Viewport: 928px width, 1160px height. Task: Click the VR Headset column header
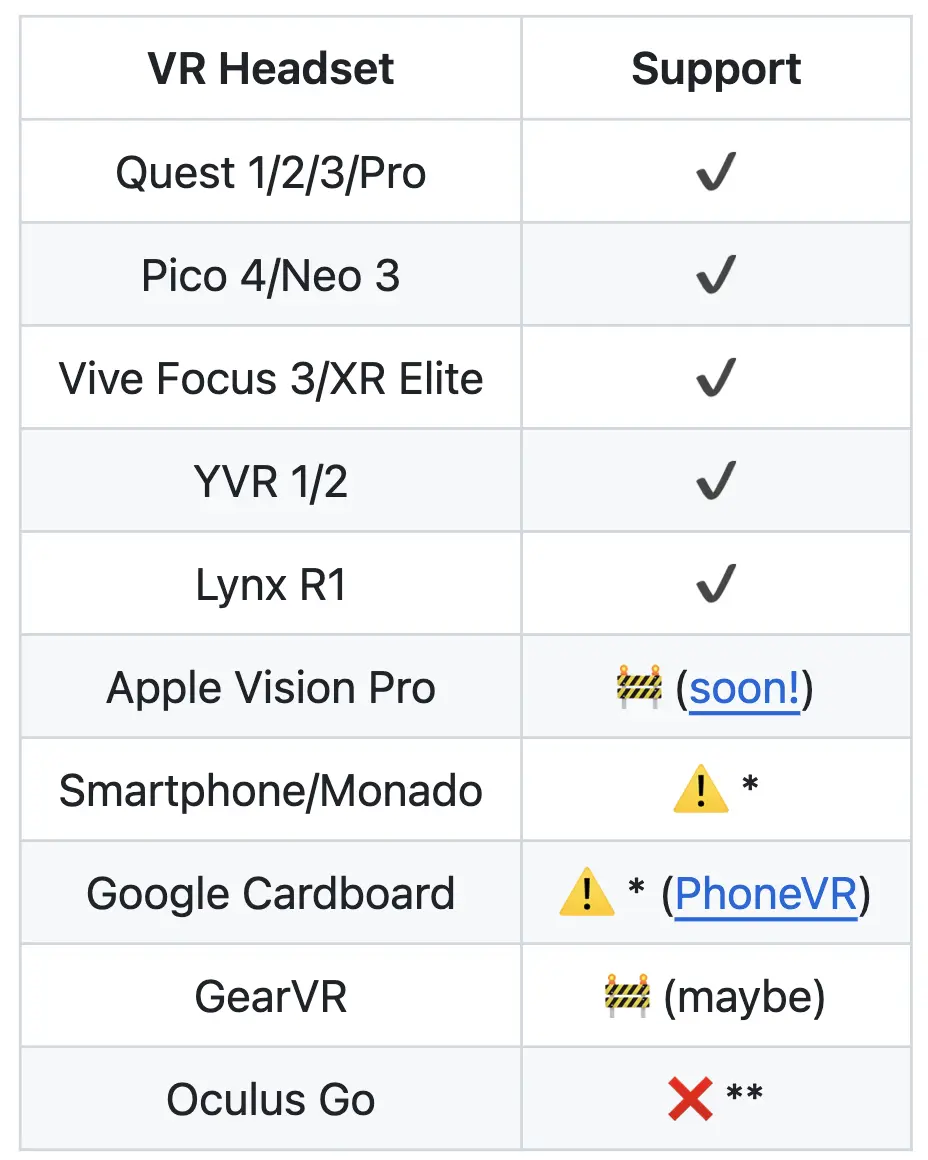271,69
